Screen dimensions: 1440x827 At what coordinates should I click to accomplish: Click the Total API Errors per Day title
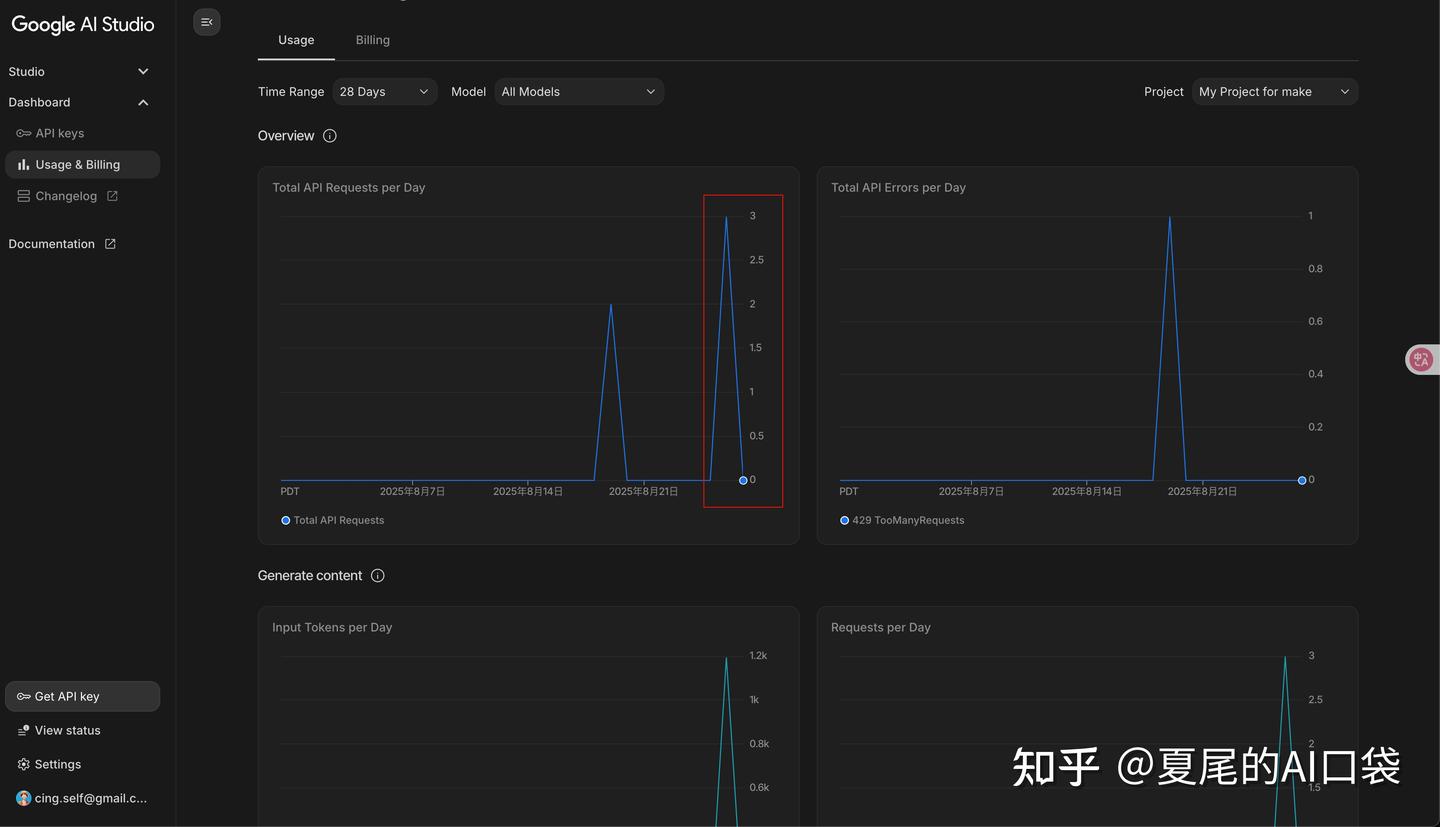point(898,188)
